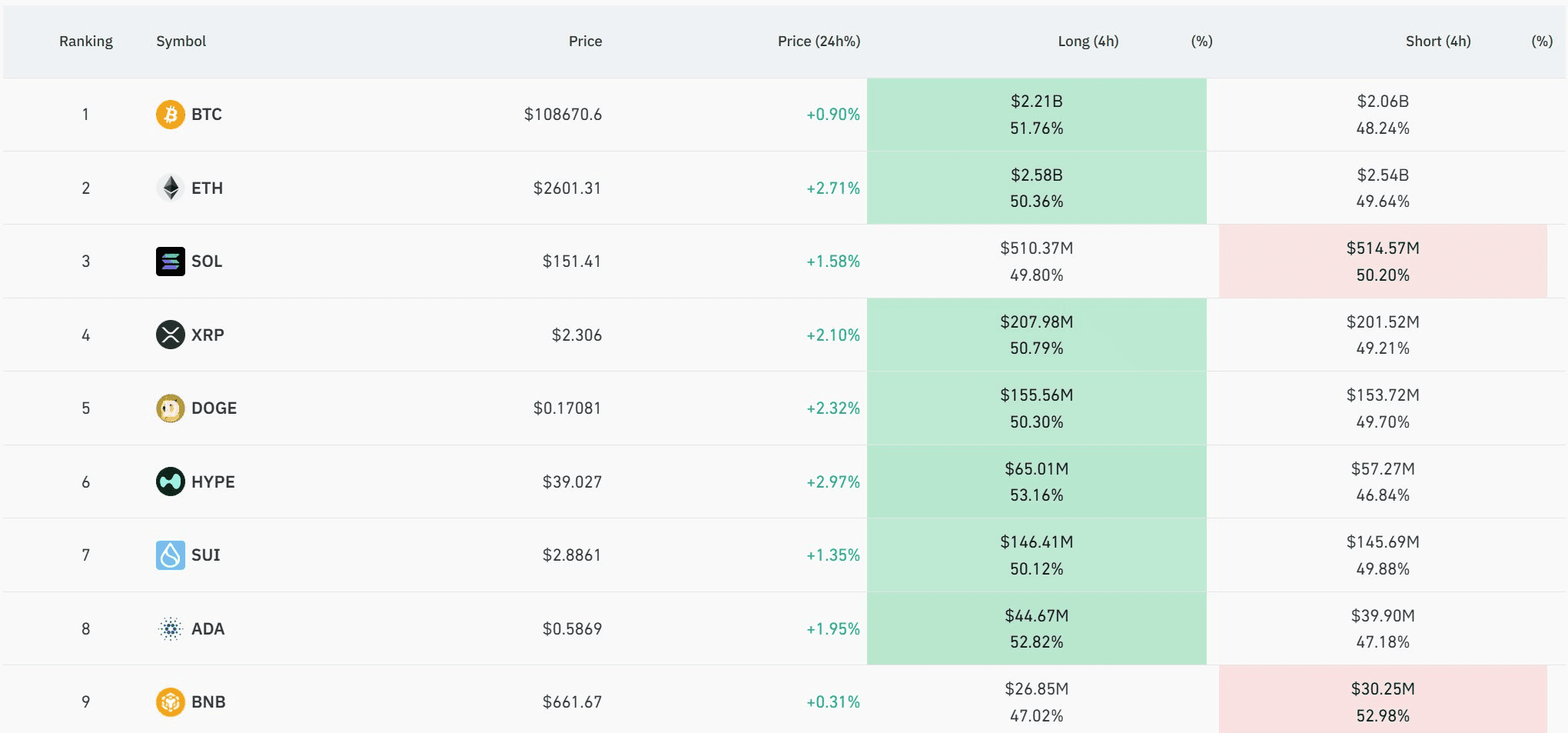
Task: Sort by Short (4h) column header
Action: [x=1438, y=42]
